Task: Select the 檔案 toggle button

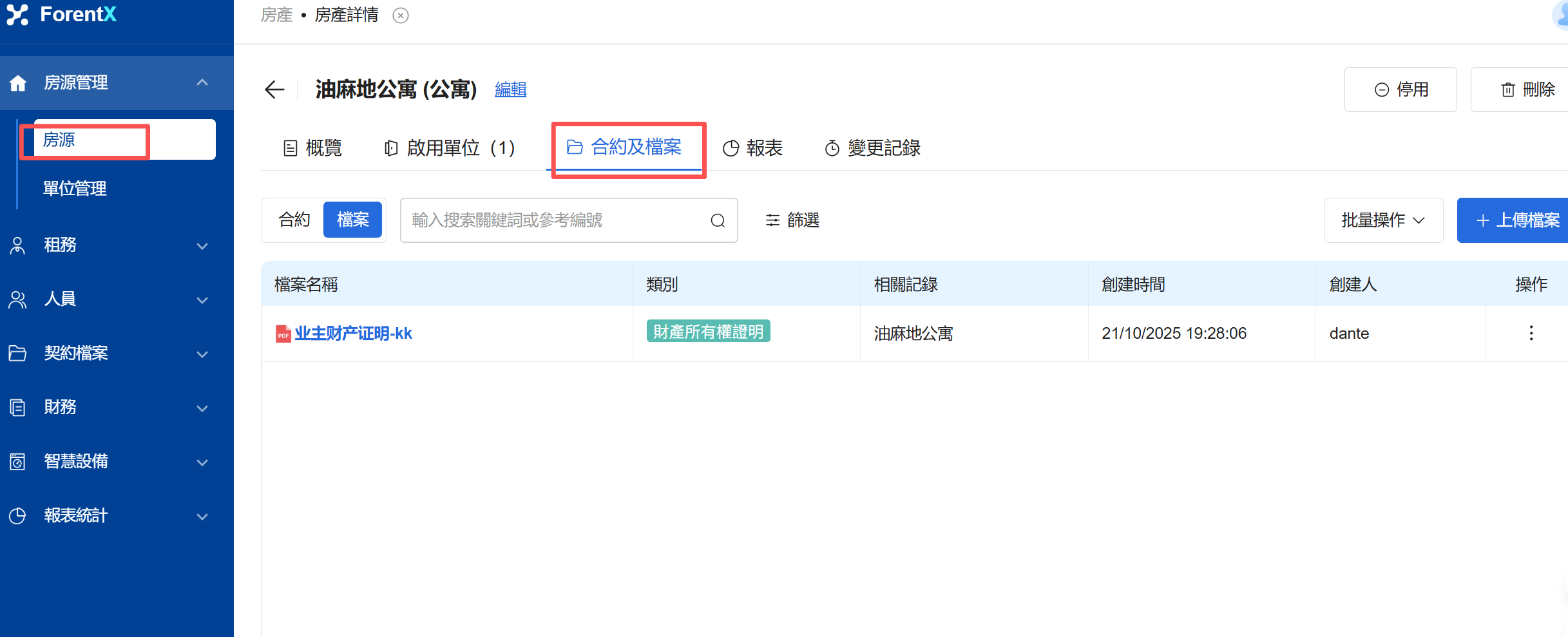Action: [x=352, y=220]
